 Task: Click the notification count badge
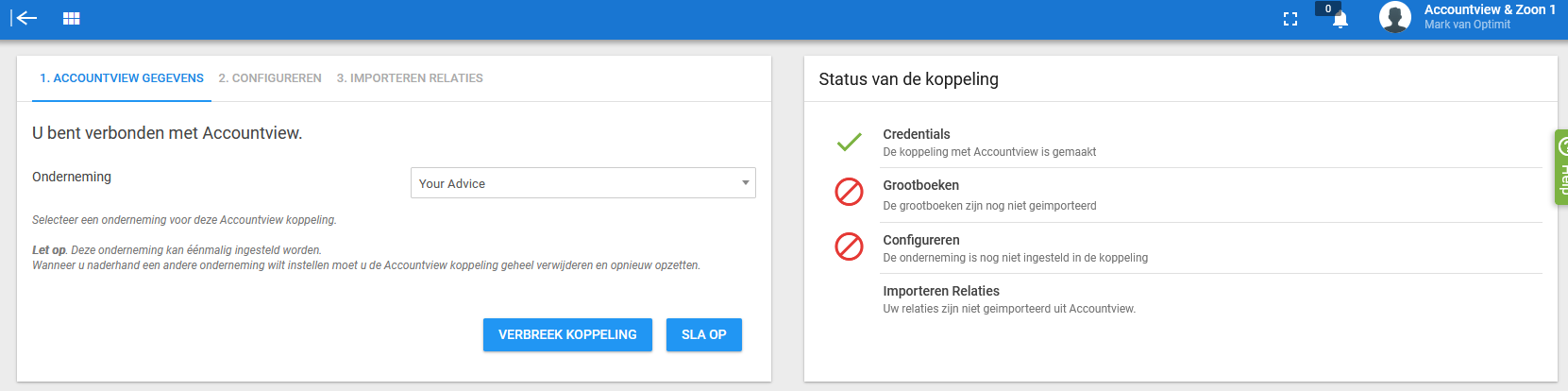pyautogui.click(x=1328, y=8)
